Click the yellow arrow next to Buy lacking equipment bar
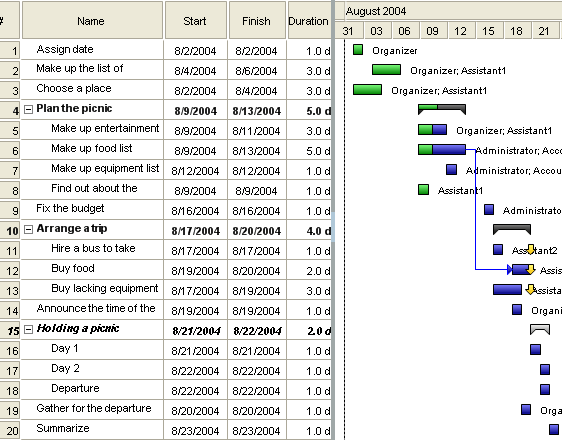The image size is (562, 440). tap(530, 290)
